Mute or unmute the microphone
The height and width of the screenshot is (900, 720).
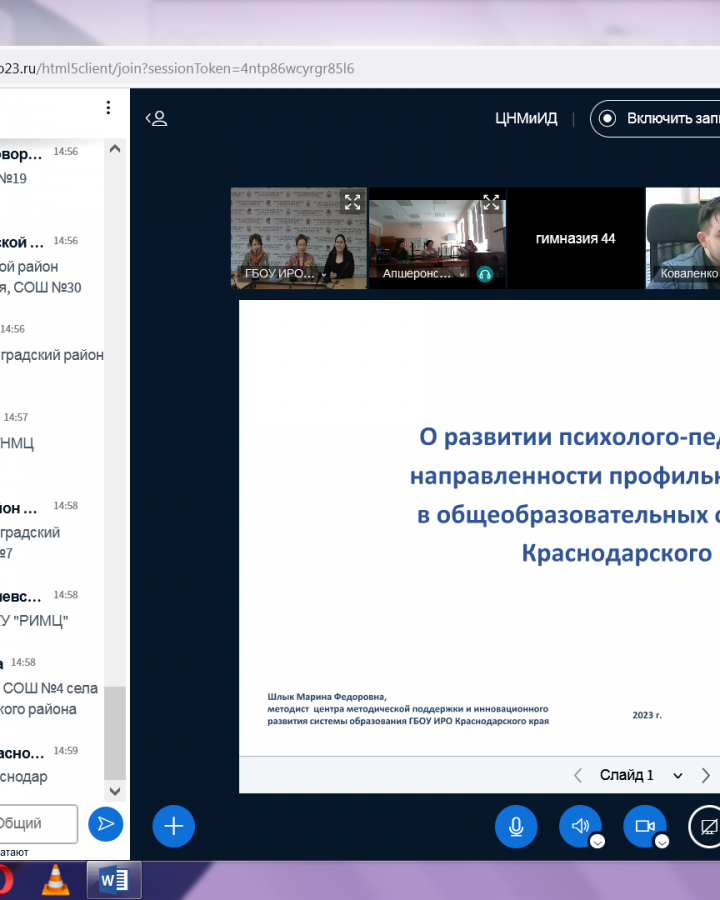(516, 826)
